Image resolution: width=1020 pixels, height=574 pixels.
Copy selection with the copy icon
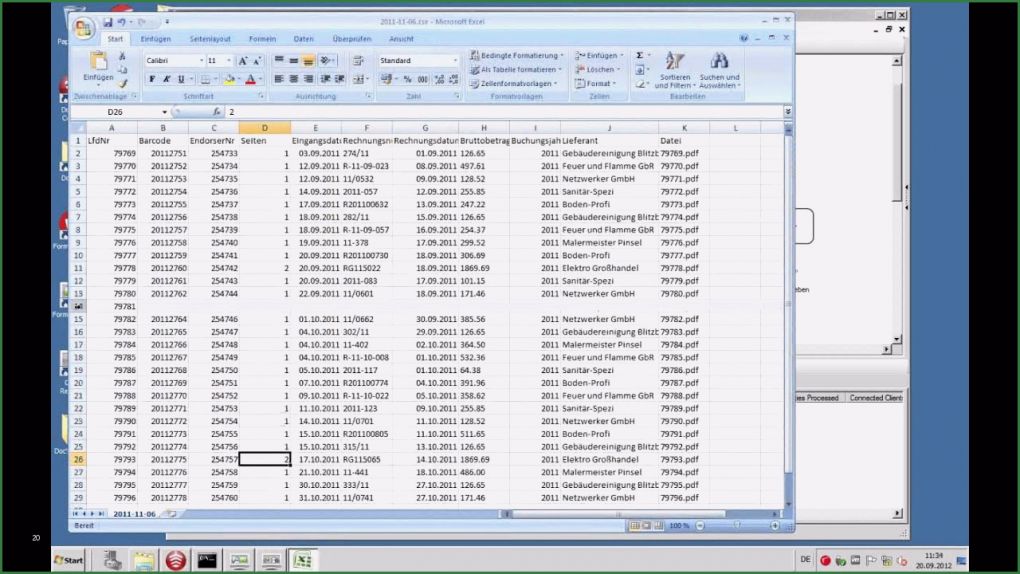(122, 70)
